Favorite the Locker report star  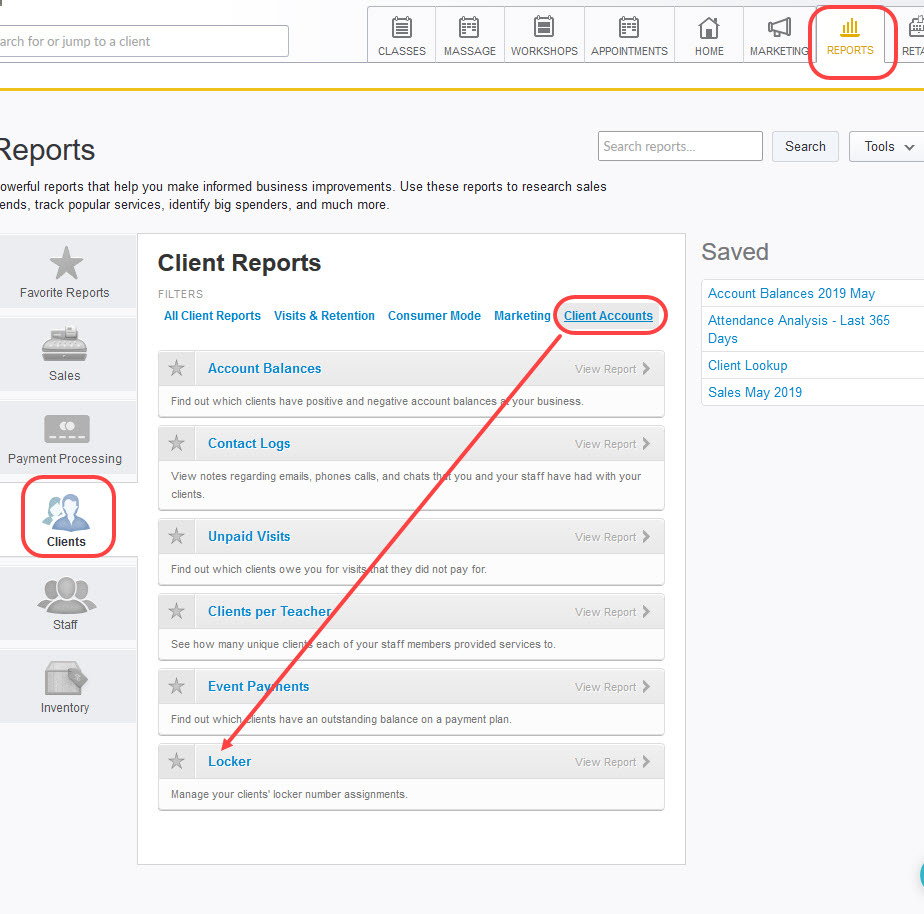pyautogui.click(x=177, y=762)
